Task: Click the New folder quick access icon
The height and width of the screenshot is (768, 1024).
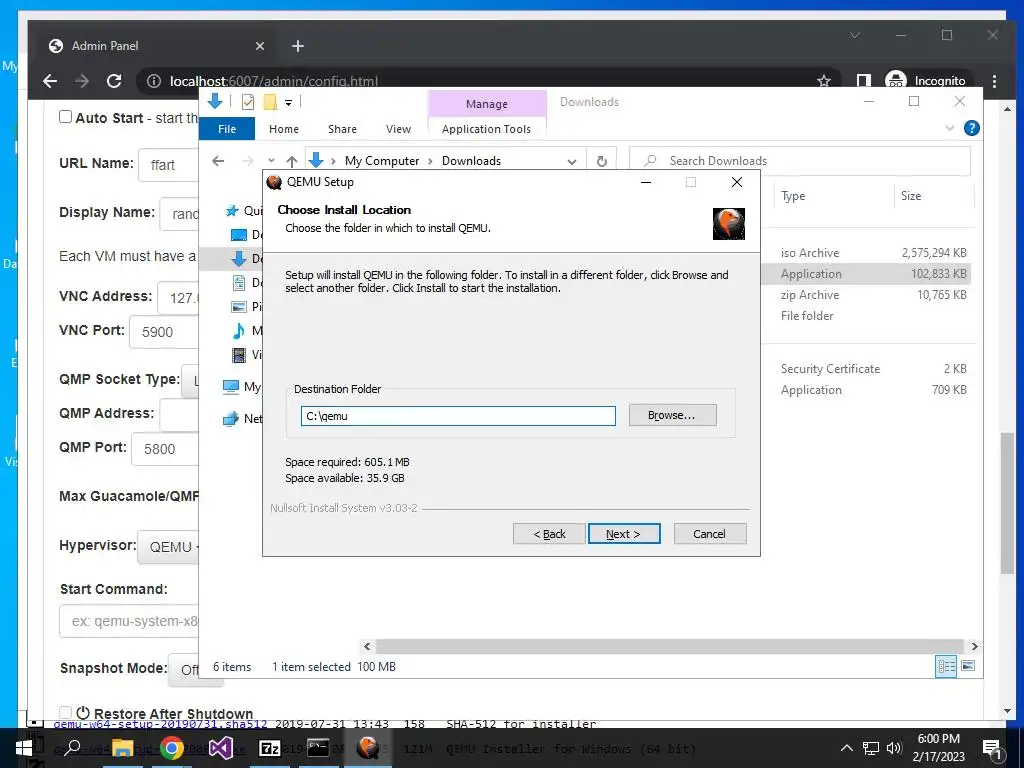Action: 270,102
